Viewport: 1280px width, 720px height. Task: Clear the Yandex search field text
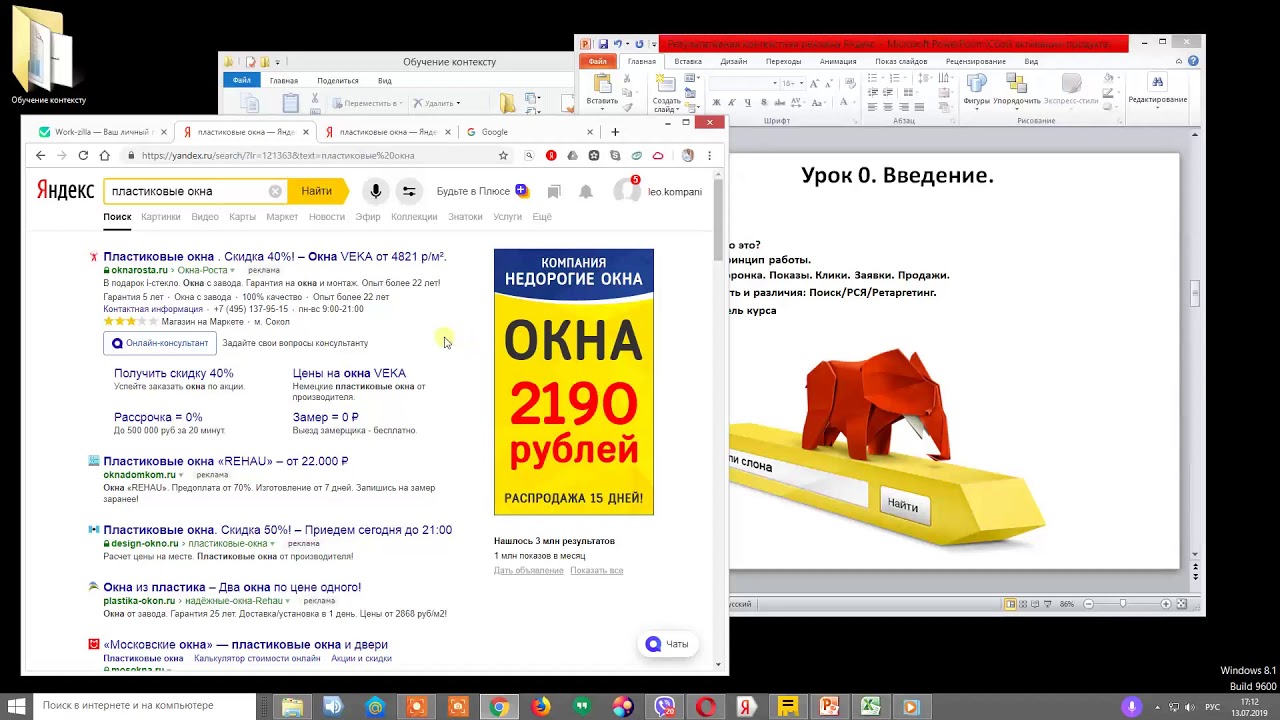(275, 191)
